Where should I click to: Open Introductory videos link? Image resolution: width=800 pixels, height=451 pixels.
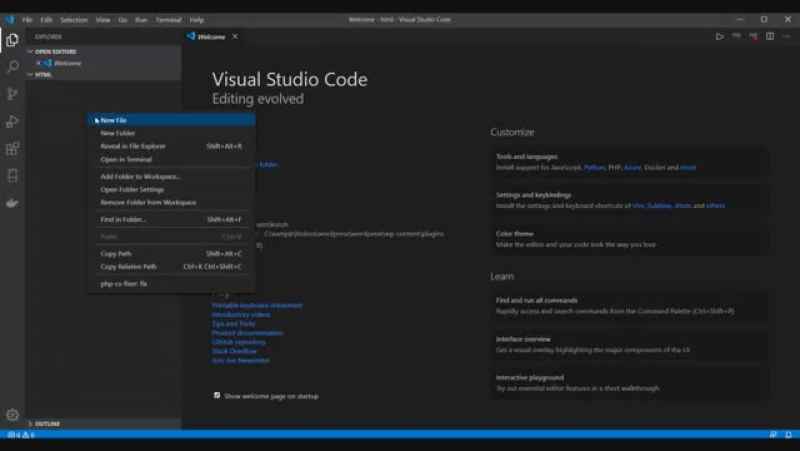pos(241,314)
